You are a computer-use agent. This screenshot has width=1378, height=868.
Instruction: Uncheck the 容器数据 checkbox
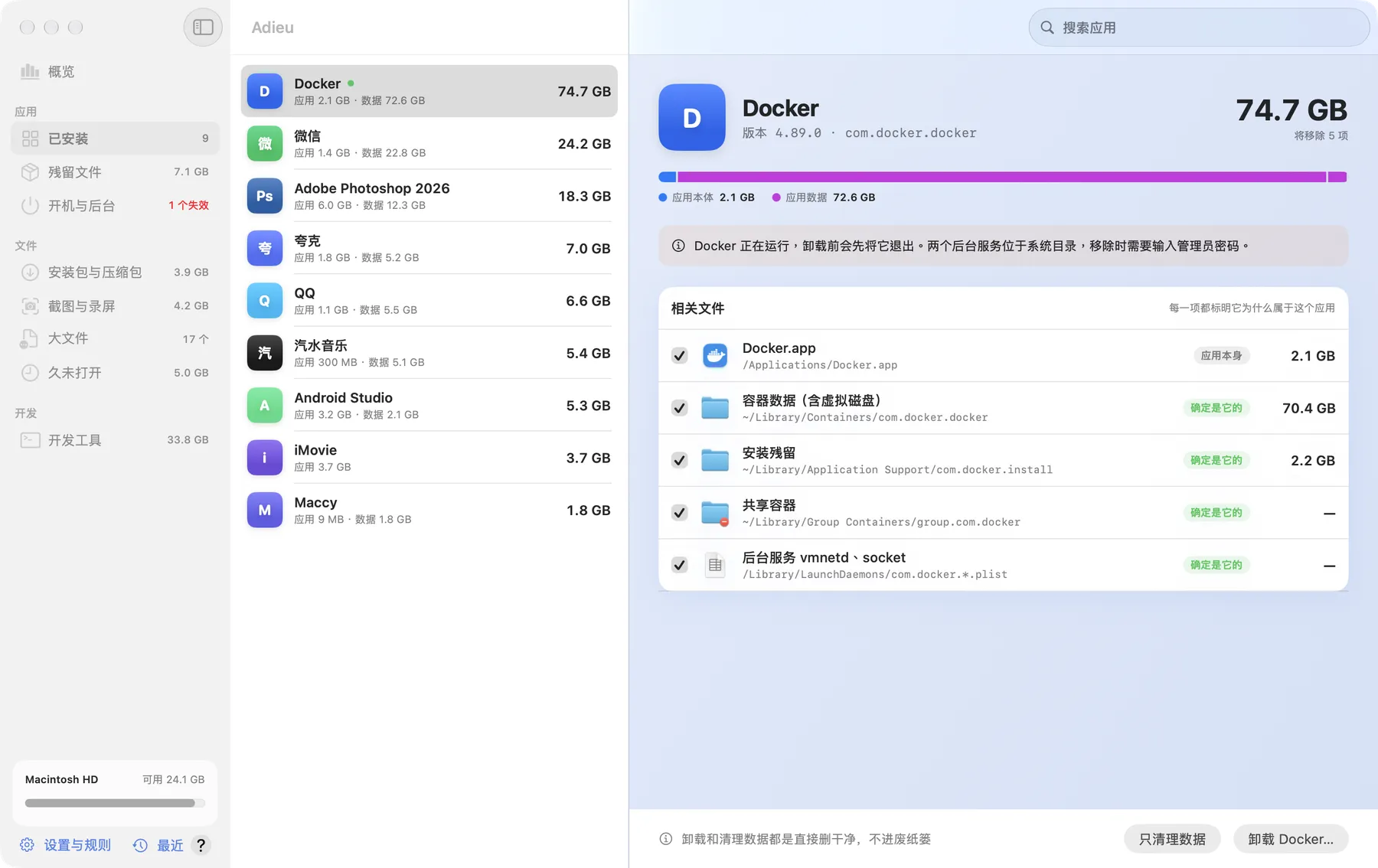[x=680, y=408]
